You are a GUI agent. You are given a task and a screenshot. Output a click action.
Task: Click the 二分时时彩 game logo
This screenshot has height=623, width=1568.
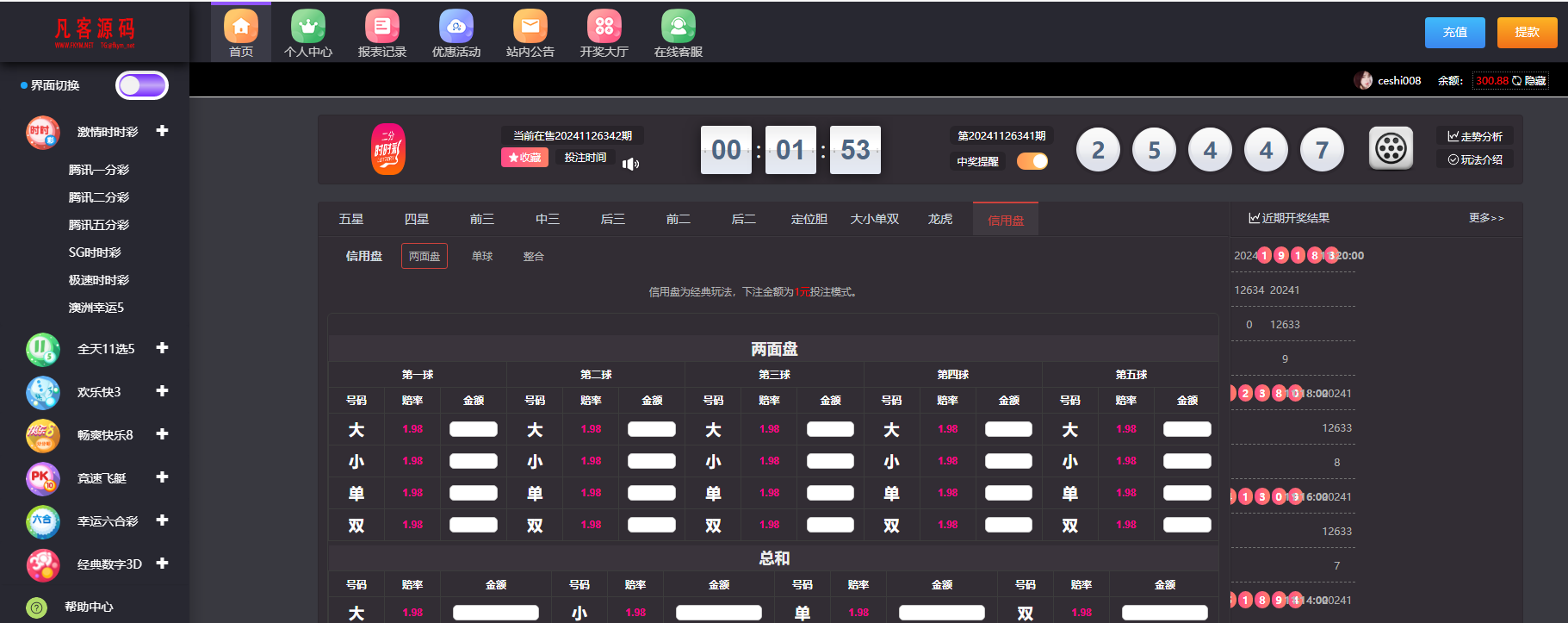tap(388, 149)
